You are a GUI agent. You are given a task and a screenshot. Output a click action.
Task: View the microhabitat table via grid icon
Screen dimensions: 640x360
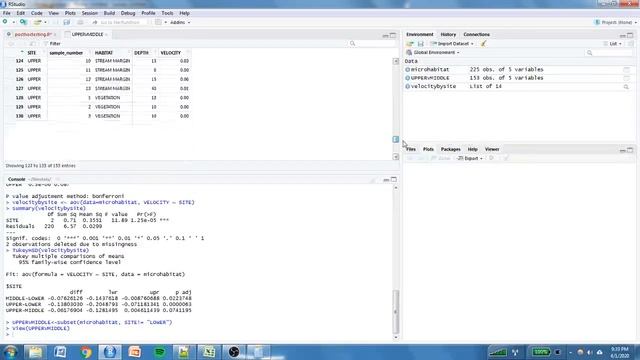[626, 70]
